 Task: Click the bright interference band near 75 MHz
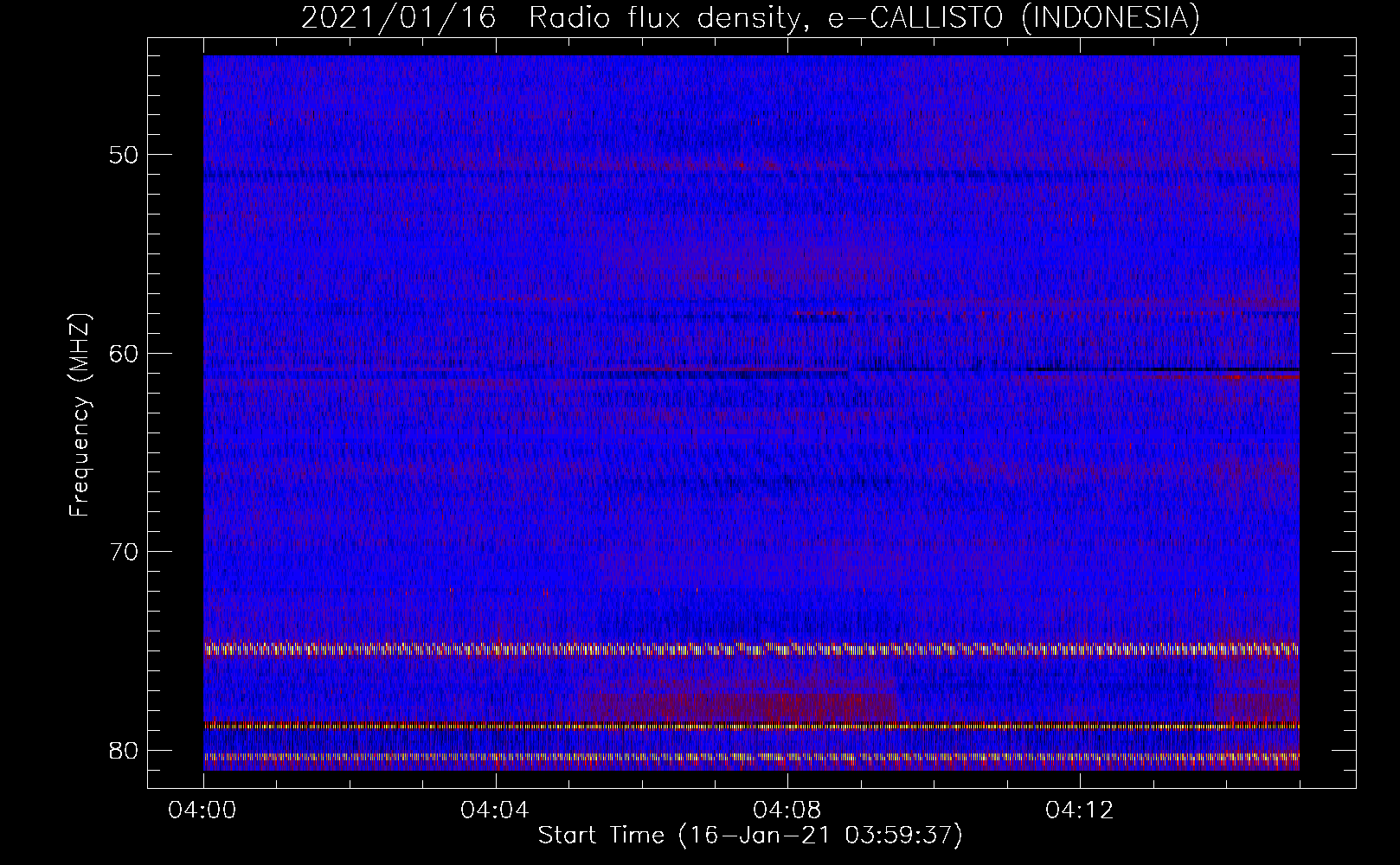click(x=751, y=649)
